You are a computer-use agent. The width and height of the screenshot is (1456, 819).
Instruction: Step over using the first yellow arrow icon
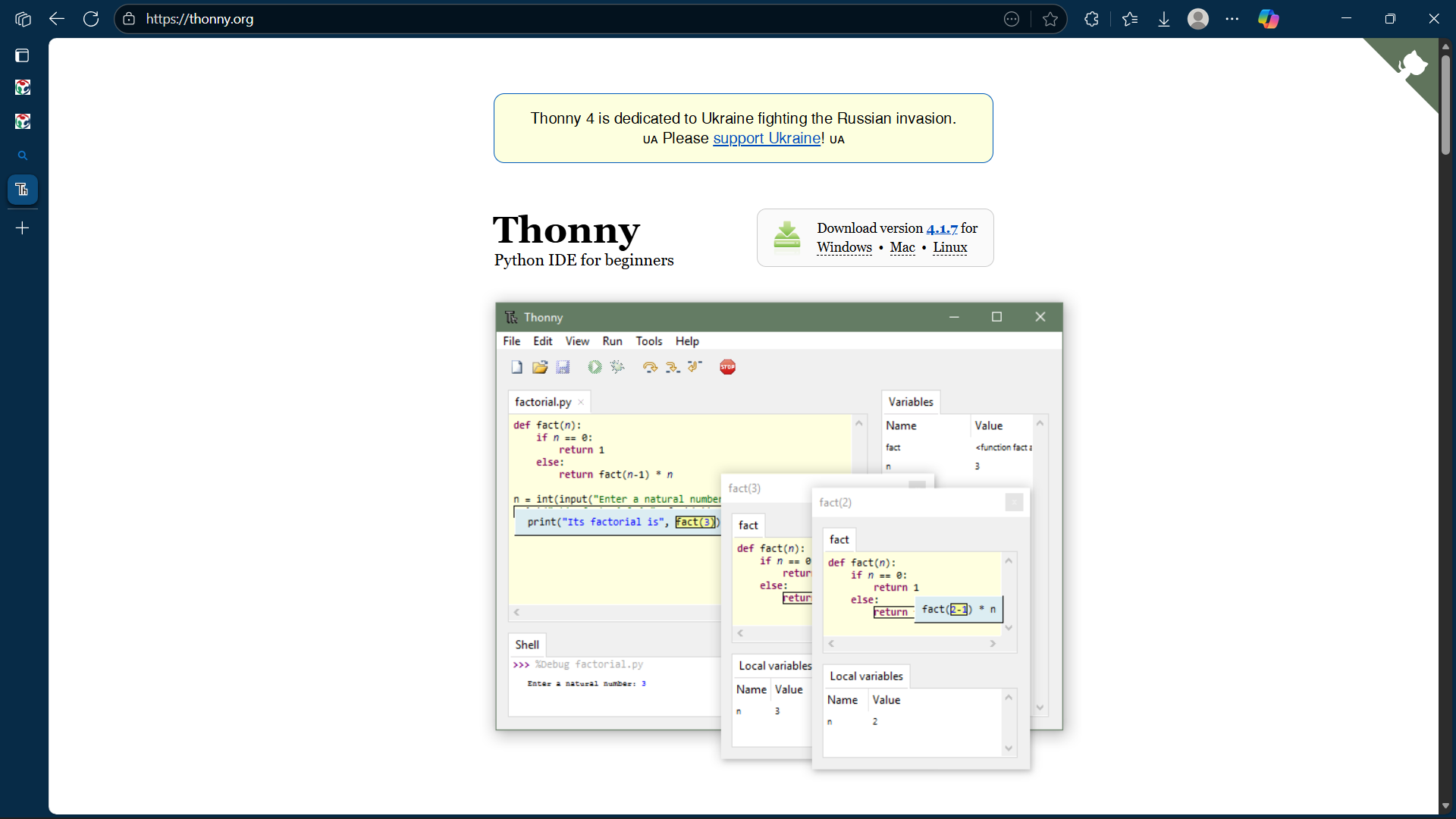[649, 366]
